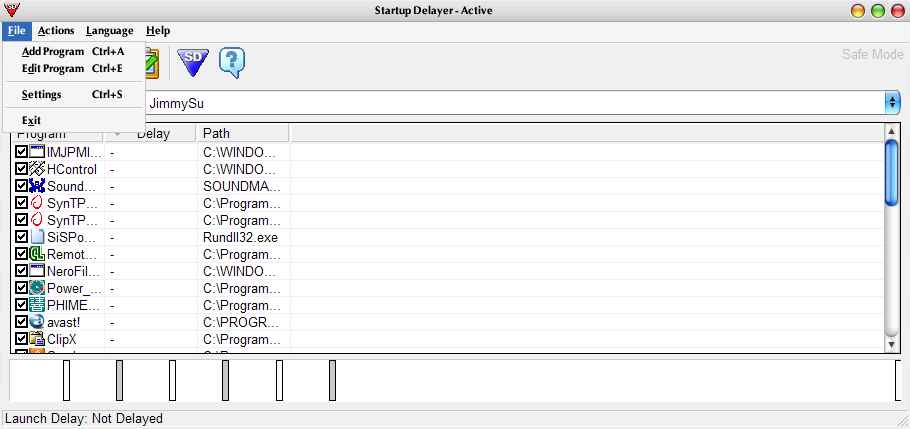
Task: Open Settings from the File menu
Action: pyautogui.click(x=73, y=94)
